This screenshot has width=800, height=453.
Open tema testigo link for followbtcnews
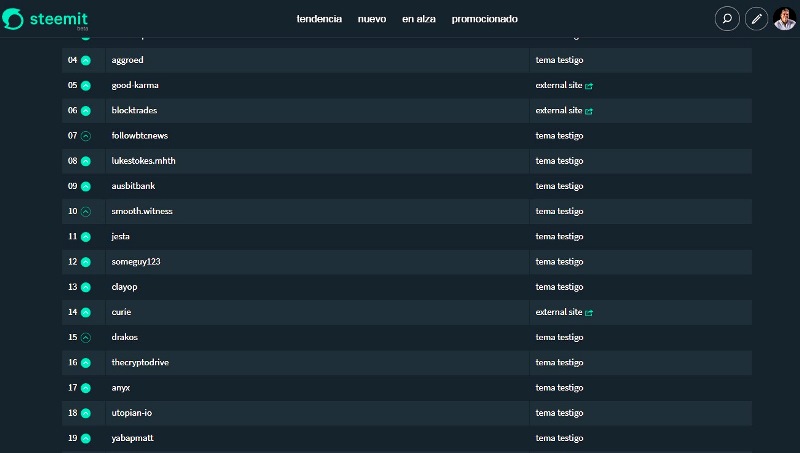tap(559, 136)
